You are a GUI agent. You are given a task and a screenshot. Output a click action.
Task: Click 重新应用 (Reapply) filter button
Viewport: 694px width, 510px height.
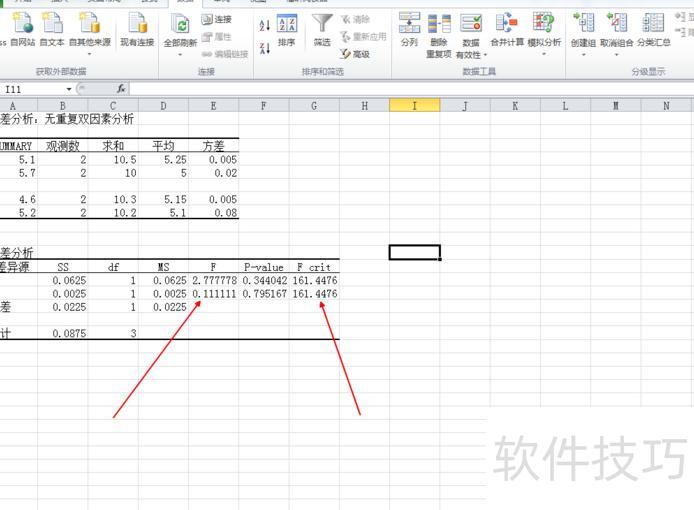click(363, 37)
